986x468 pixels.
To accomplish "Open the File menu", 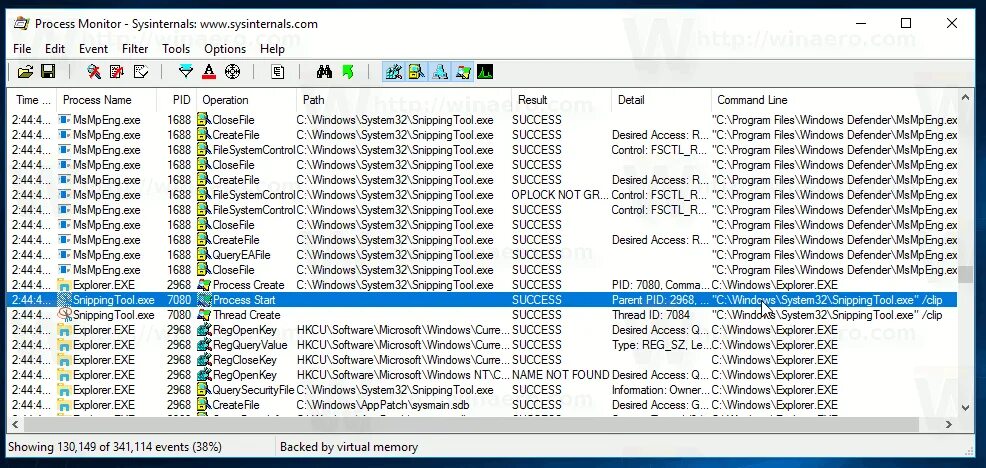I will click(22, 48).
